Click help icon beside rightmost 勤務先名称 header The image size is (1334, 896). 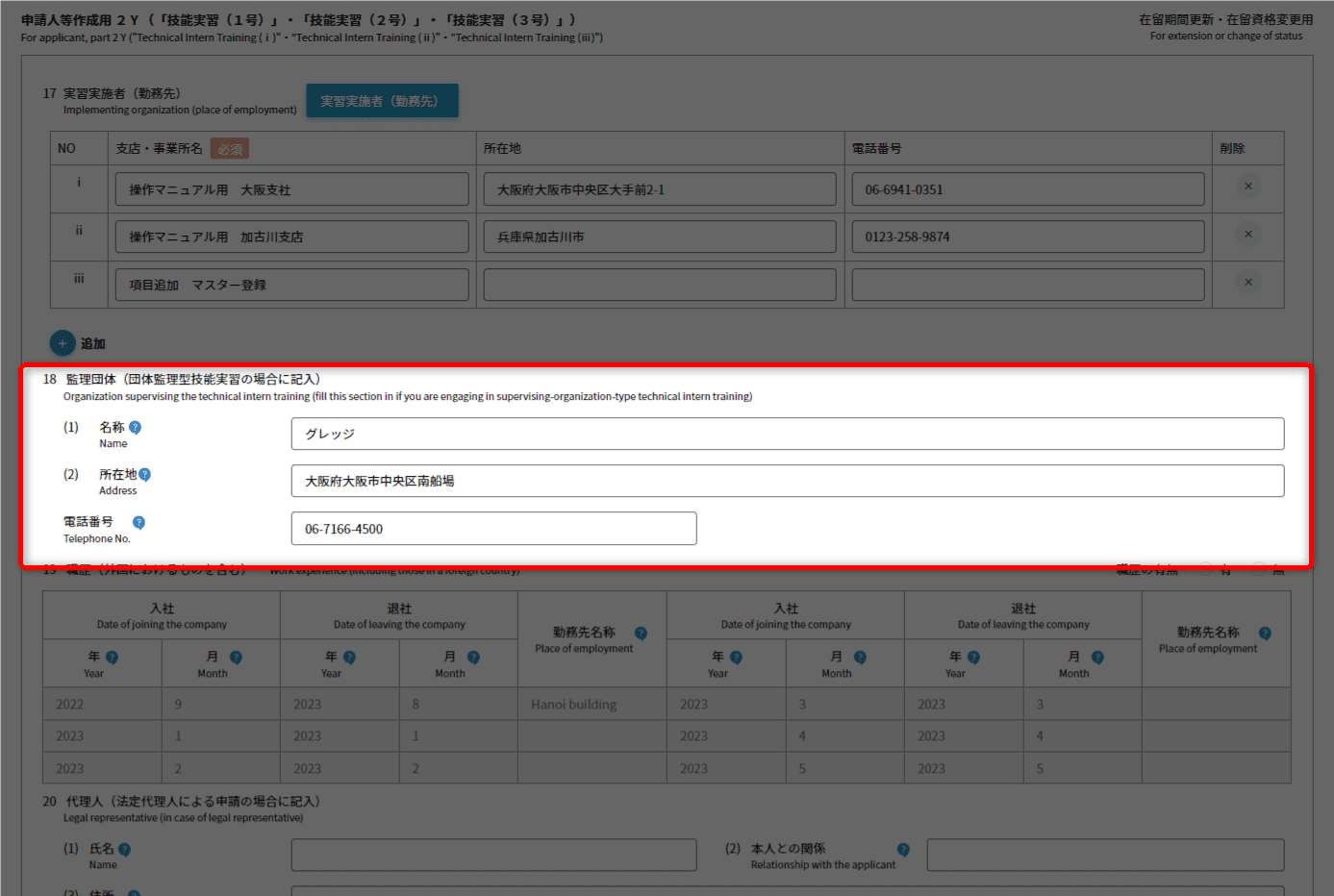(1265, 634)
